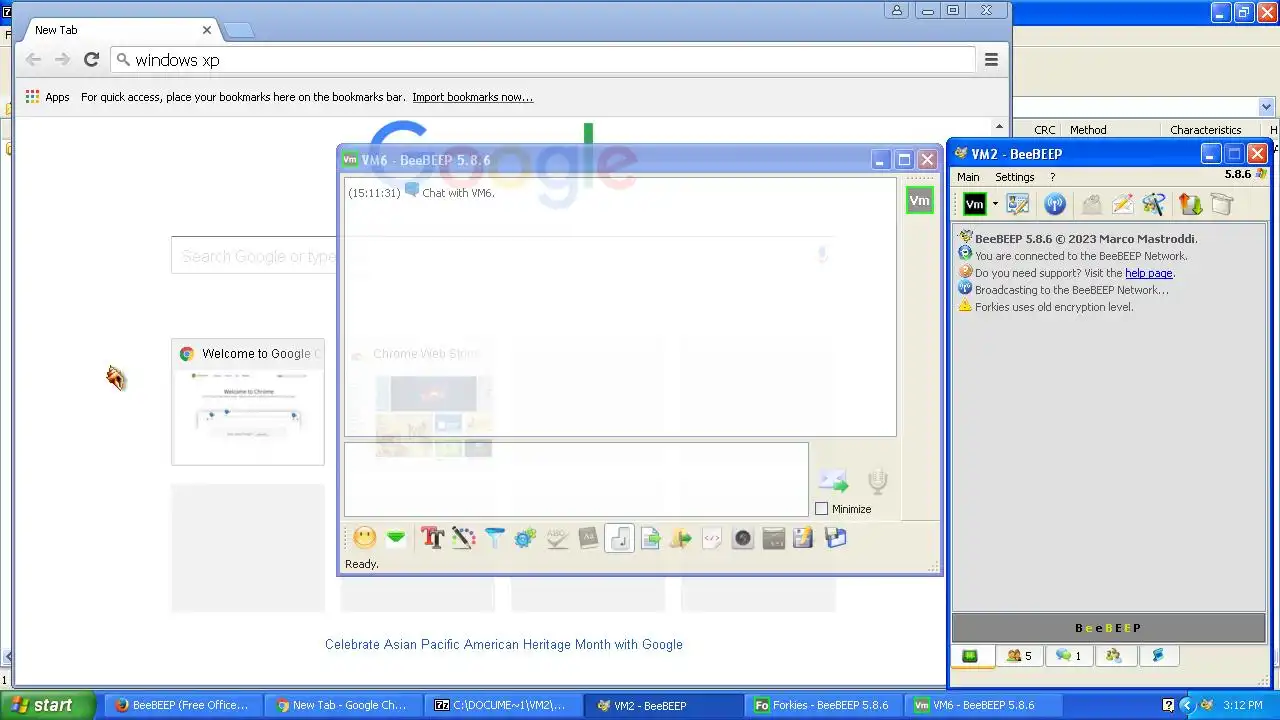Open the Settings menu in VM2 BeeBEEP
1280x720 pixels.
tap(1014, 177)
